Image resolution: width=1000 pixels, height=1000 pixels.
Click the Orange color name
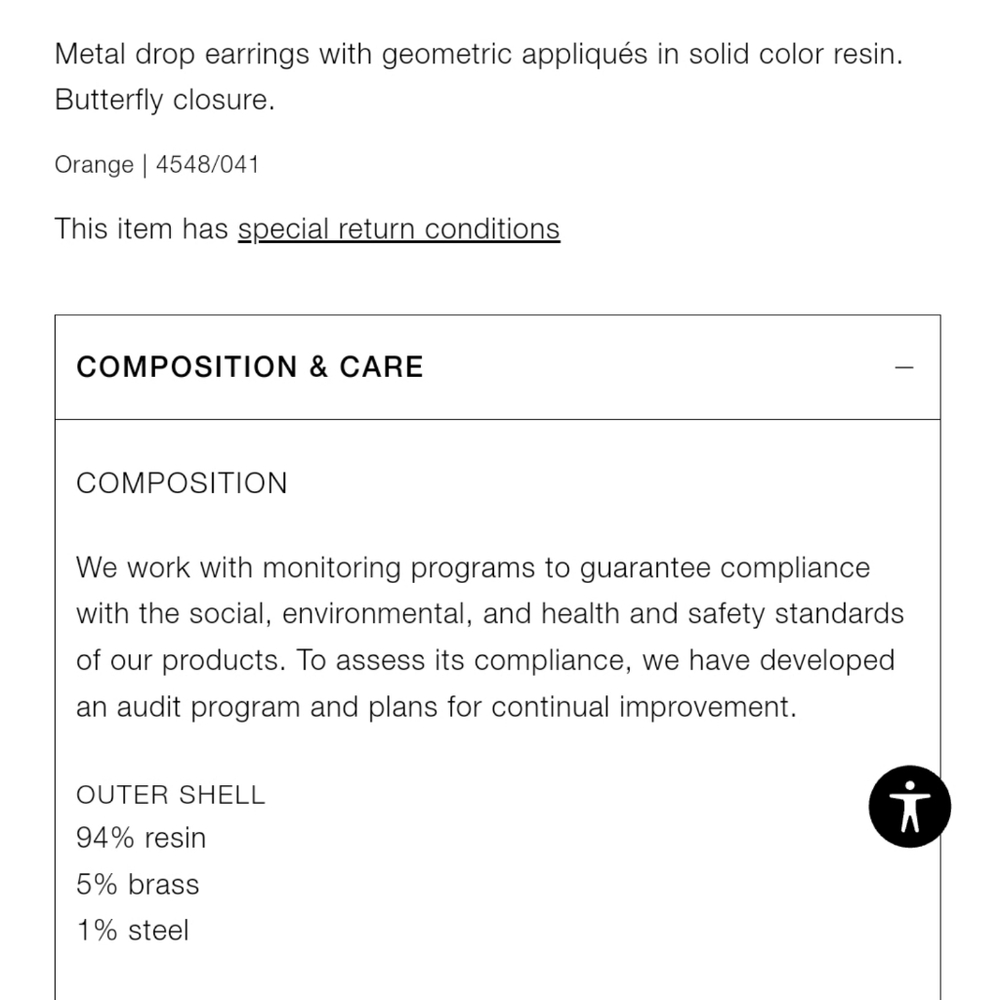94,165
